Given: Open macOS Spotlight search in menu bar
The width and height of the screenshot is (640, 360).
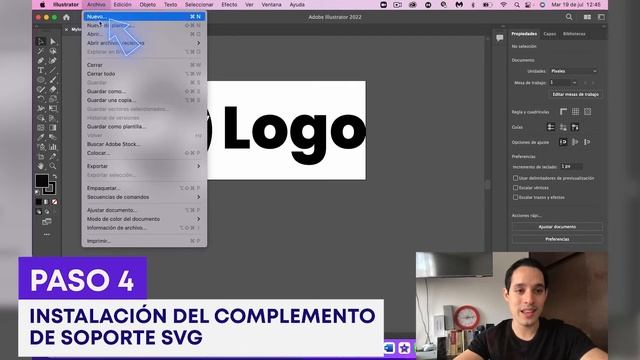Looking at the screenshot, I should pos(517,5).
